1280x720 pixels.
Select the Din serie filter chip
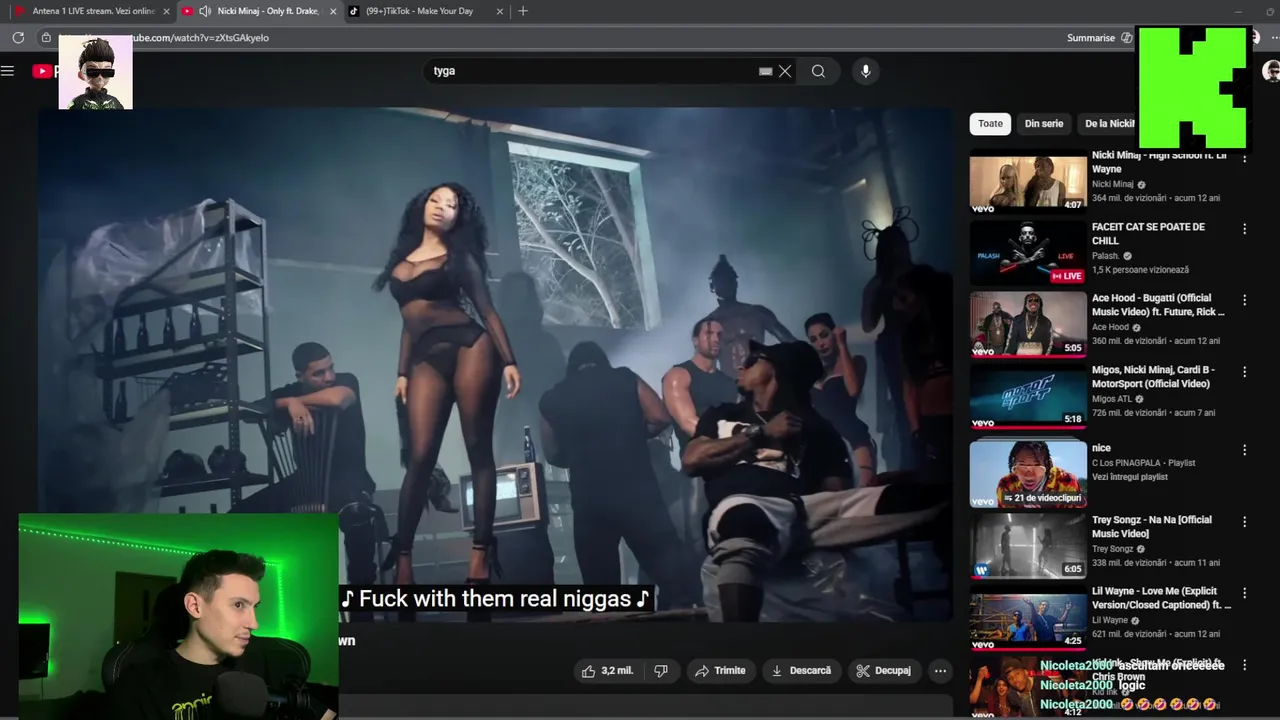tap(1044, 124)
